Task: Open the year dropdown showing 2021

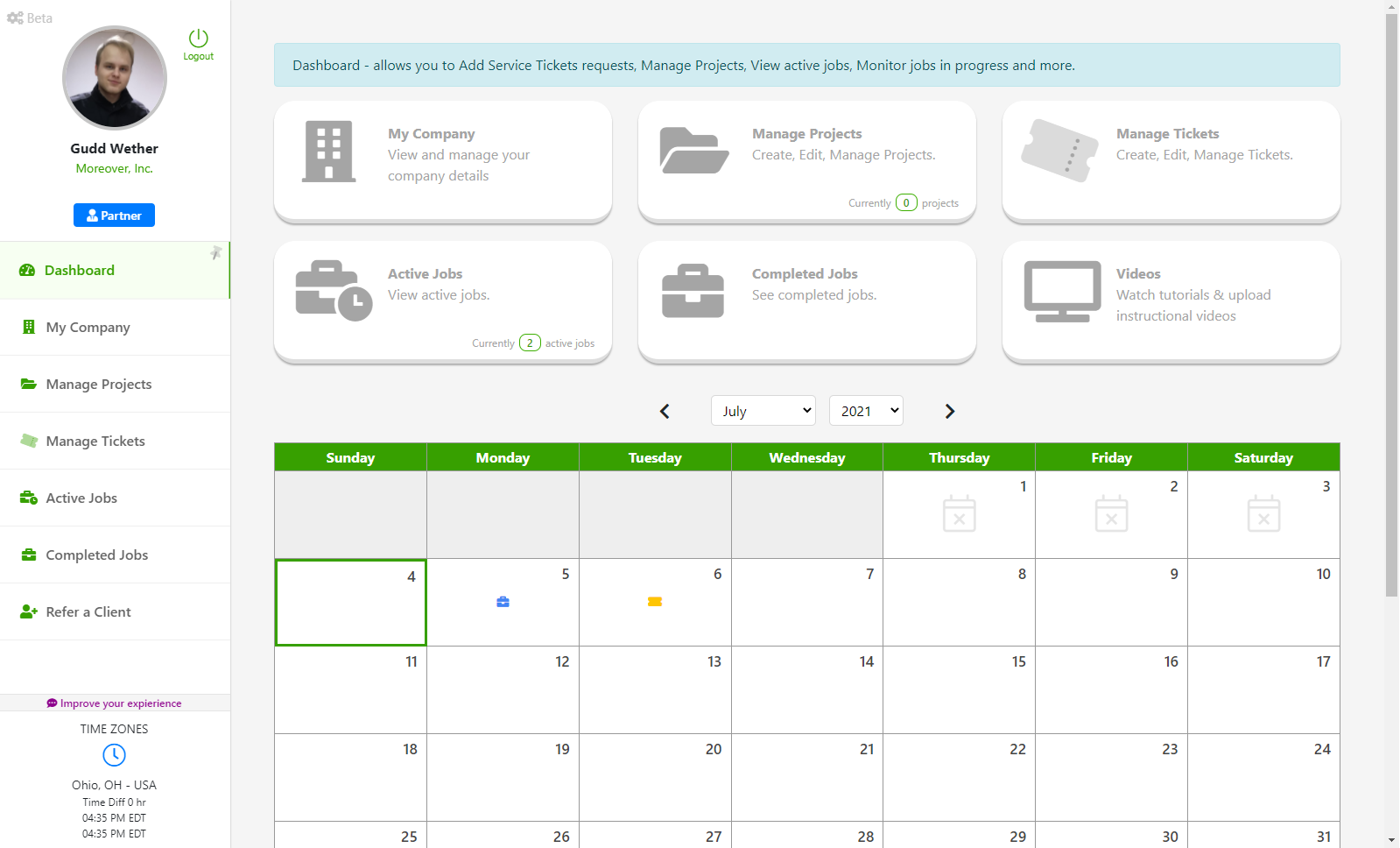Action: (x=865, y=411)
